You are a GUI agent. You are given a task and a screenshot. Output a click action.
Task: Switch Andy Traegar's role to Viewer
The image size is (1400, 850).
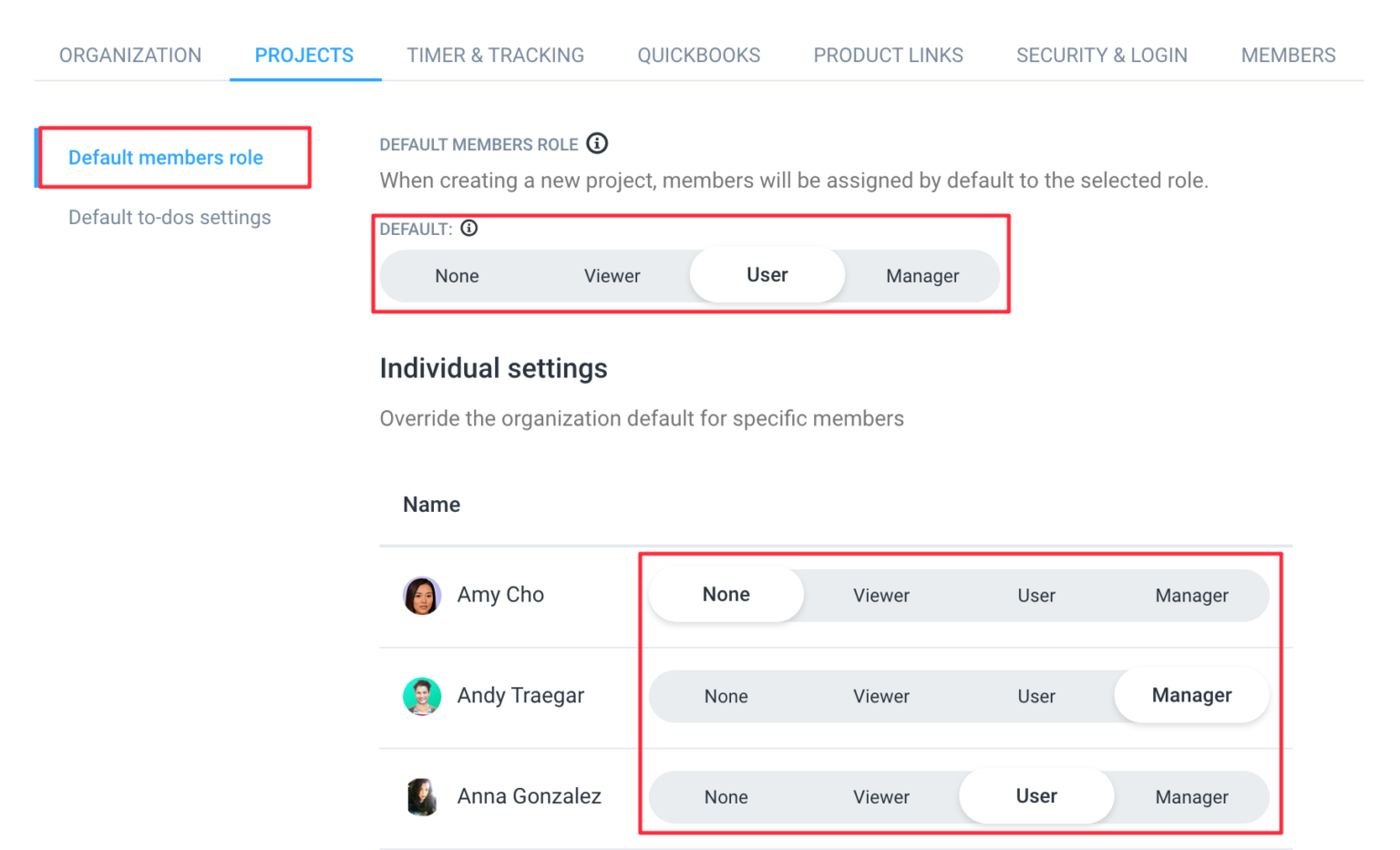(x=880, y=696)
